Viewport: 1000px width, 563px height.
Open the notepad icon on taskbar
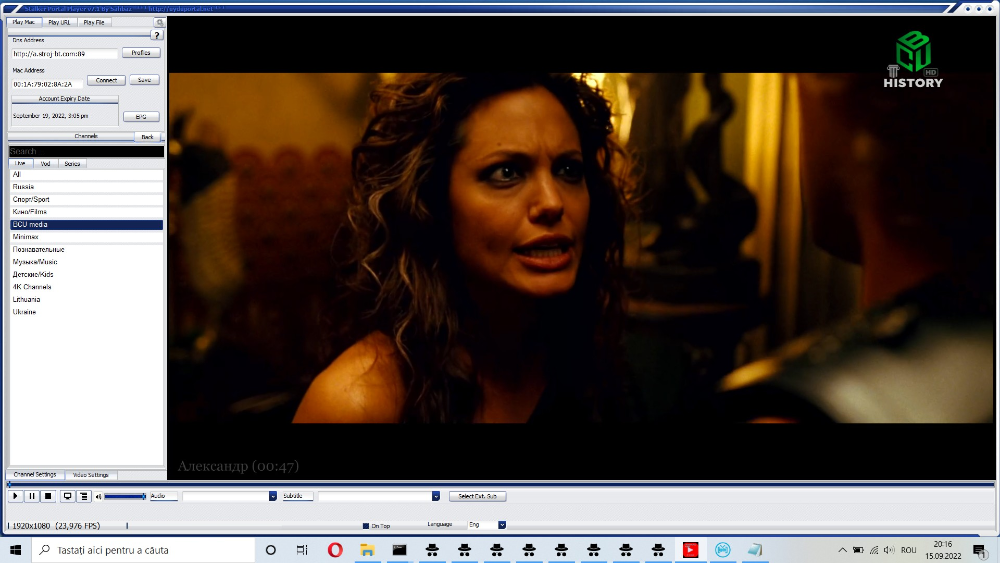[x=755, y=550]
